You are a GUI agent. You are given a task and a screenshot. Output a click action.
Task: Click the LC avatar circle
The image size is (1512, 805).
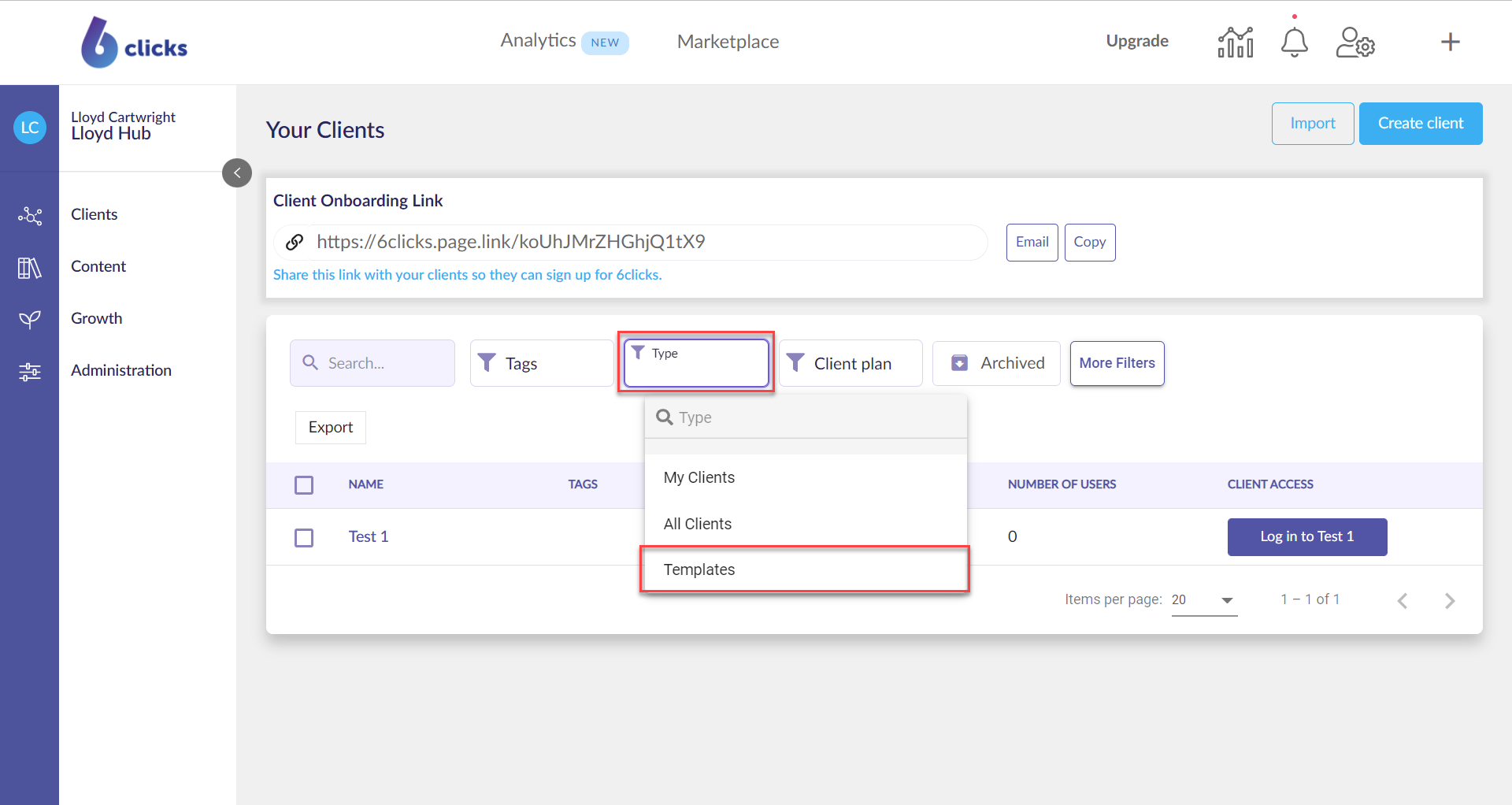(x=30, y=128)
